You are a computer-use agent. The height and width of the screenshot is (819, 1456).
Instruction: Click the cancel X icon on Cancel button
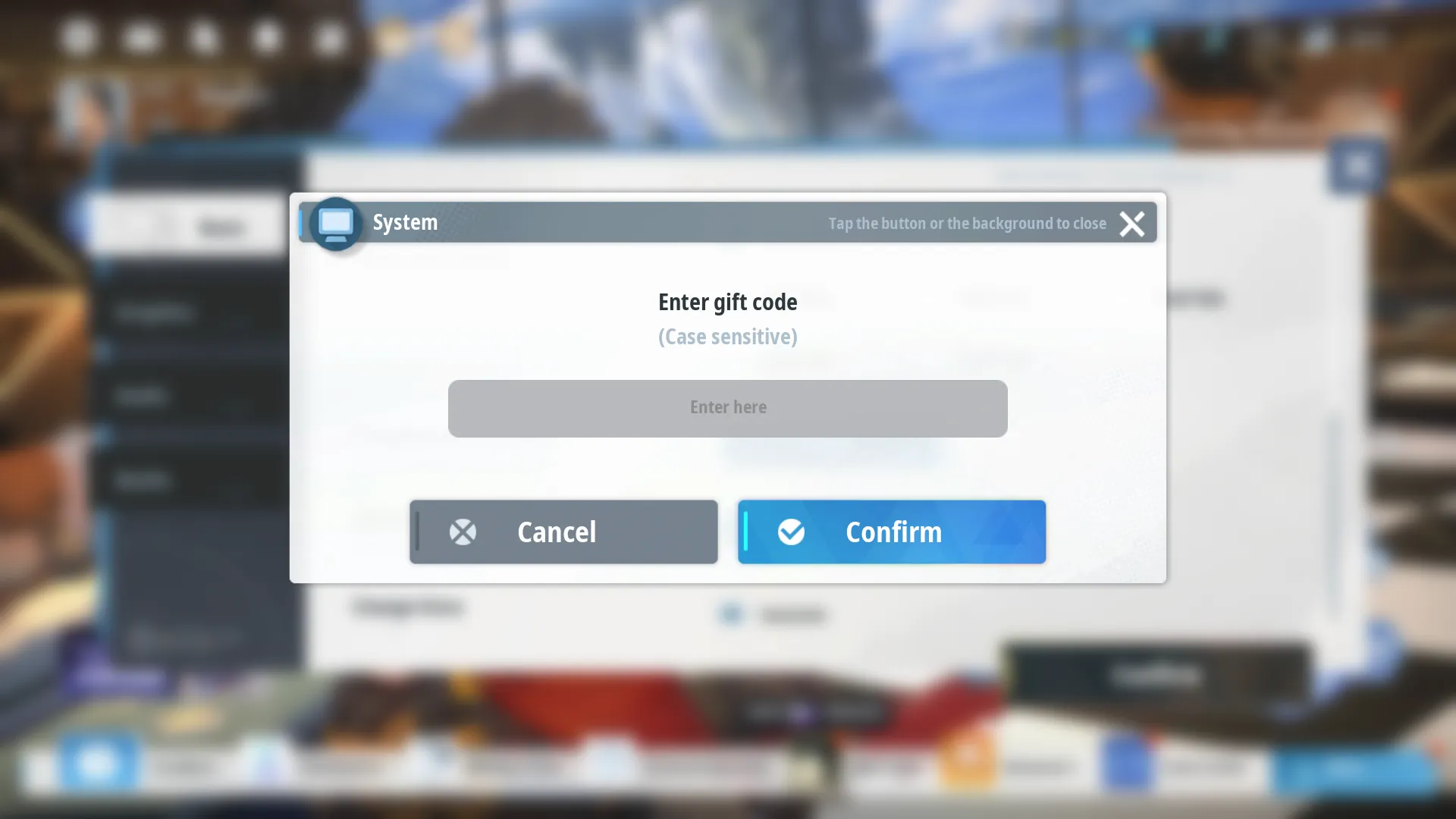(462, 531)
